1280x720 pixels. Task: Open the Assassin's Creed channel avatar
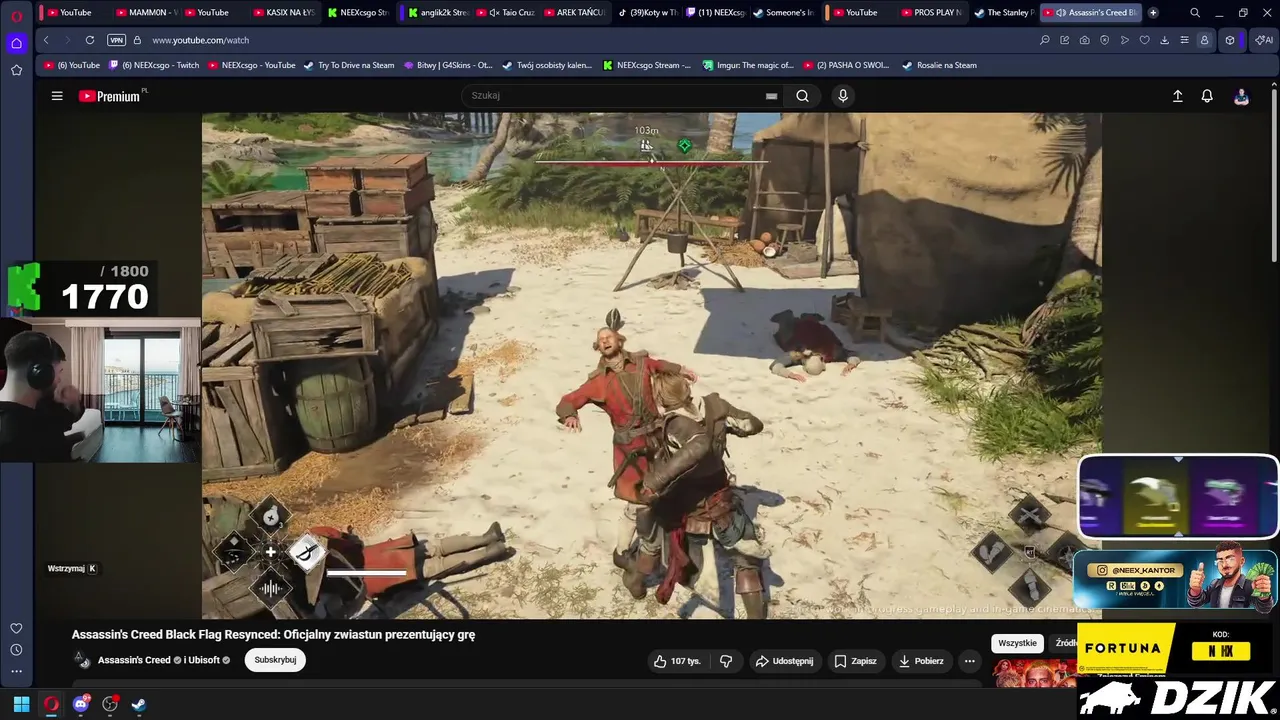click(82, 660)
